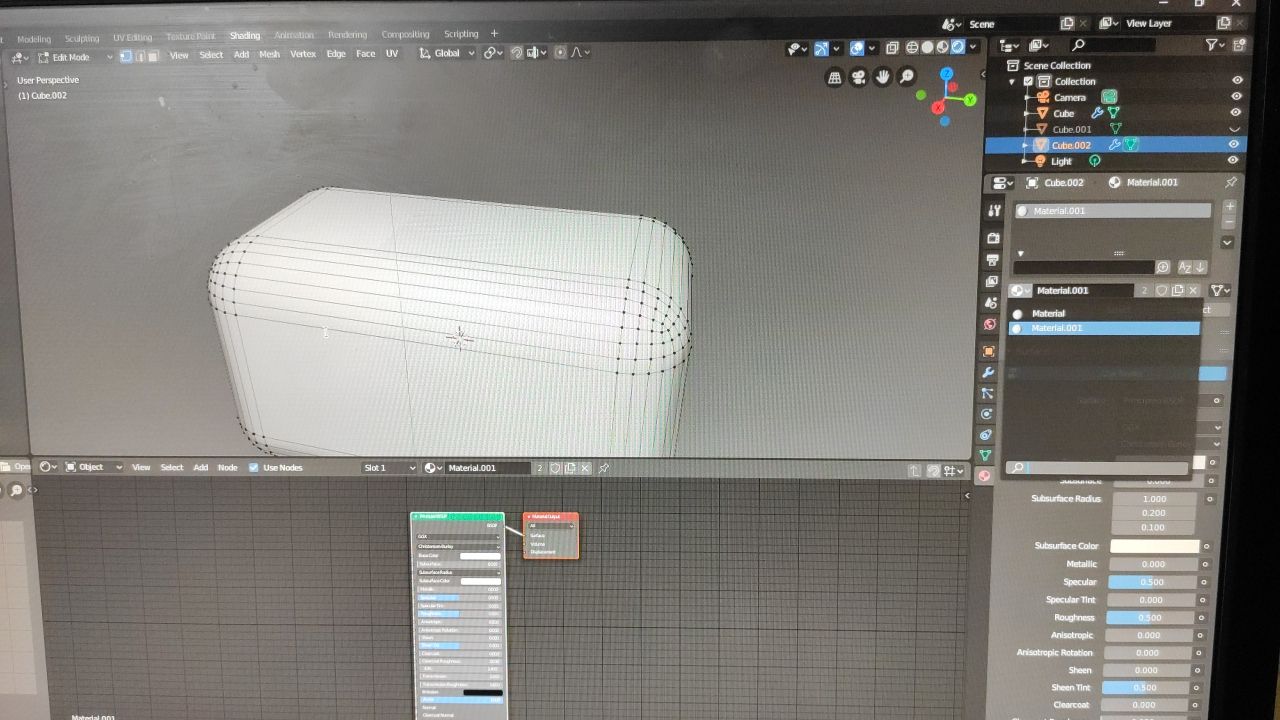Open the Tool properties tab
This screenshot has height=720, width=1280.
pos(993,211)
